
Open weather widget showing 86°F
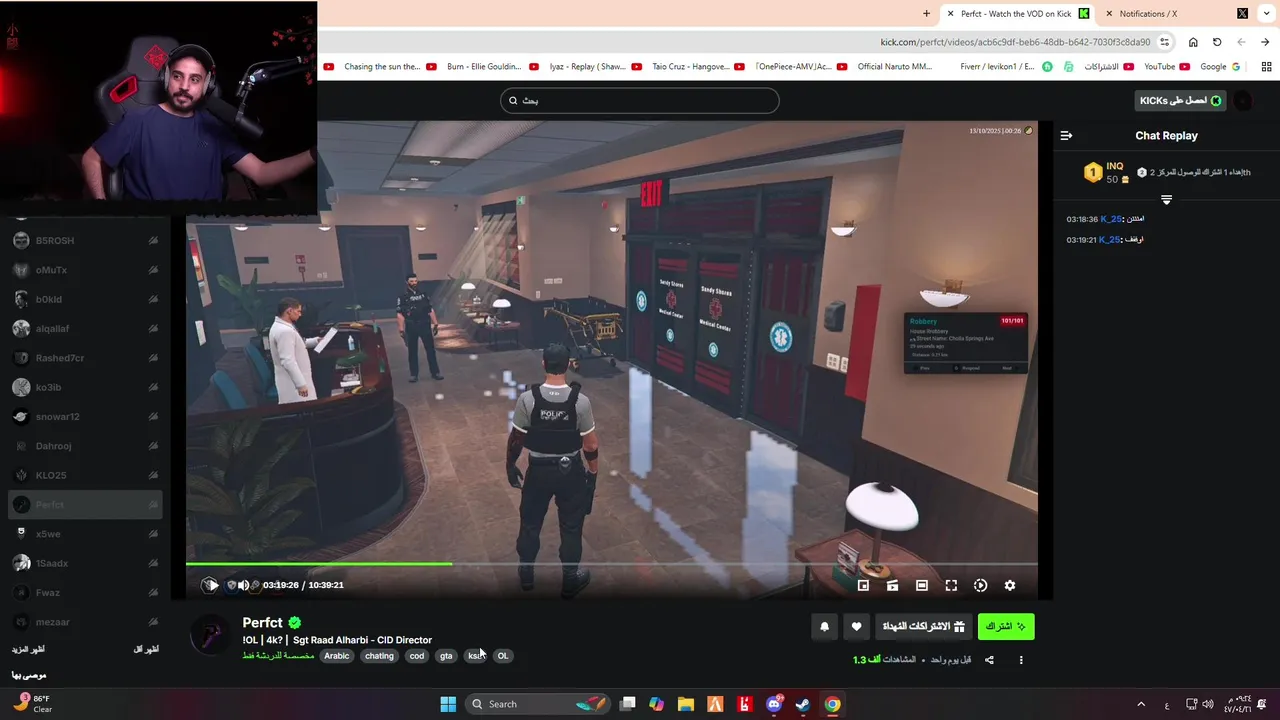click(x=32, y=704)
